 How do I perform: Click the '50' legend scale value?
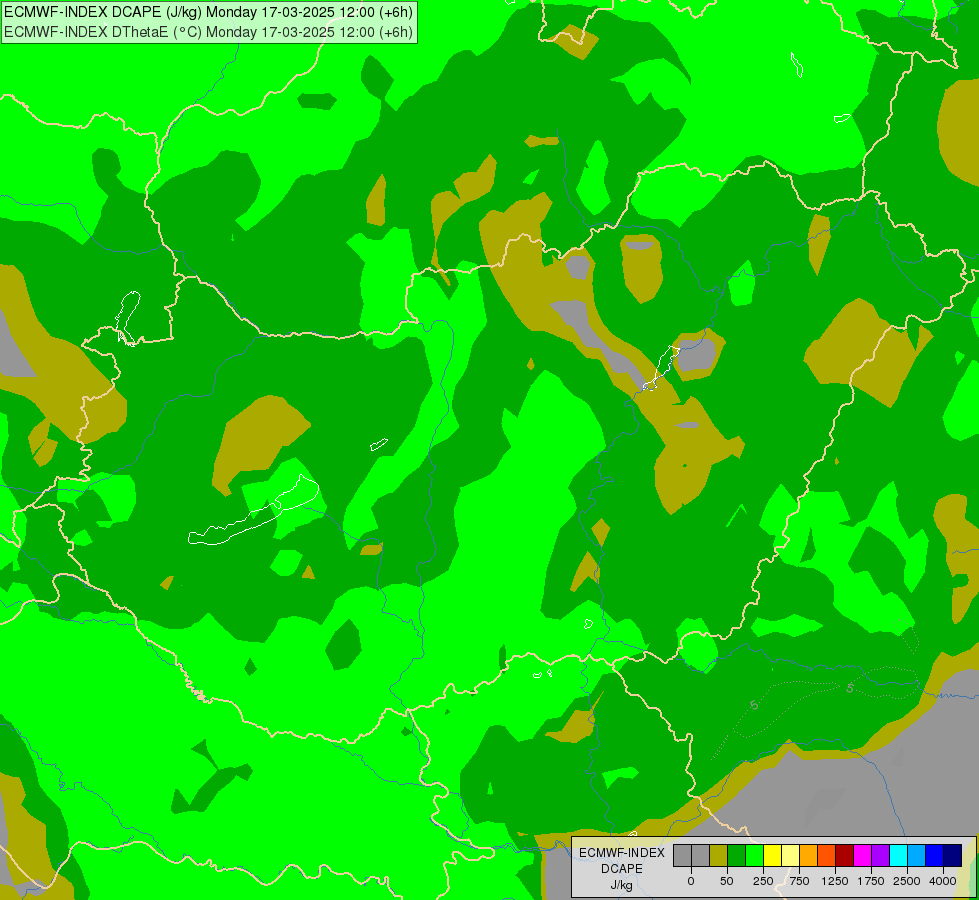(x=727, y=881)
